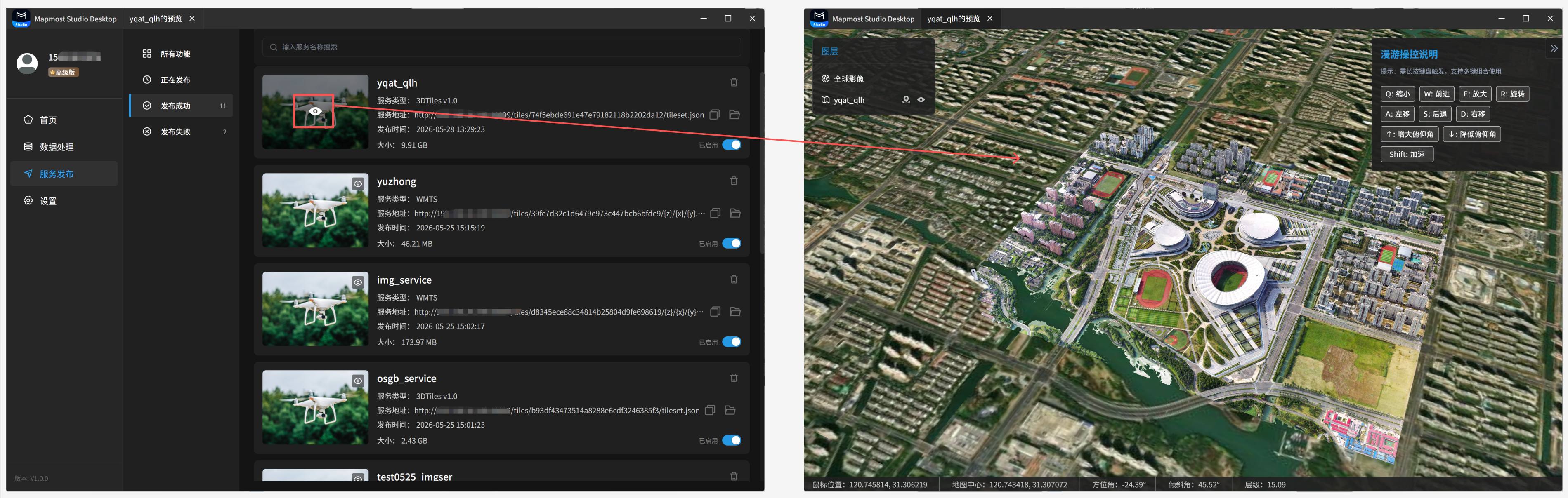Screen dimensions: 1568x498
Task: Click the ↓: 降低俯仰角 key button
Action: 1472,134
